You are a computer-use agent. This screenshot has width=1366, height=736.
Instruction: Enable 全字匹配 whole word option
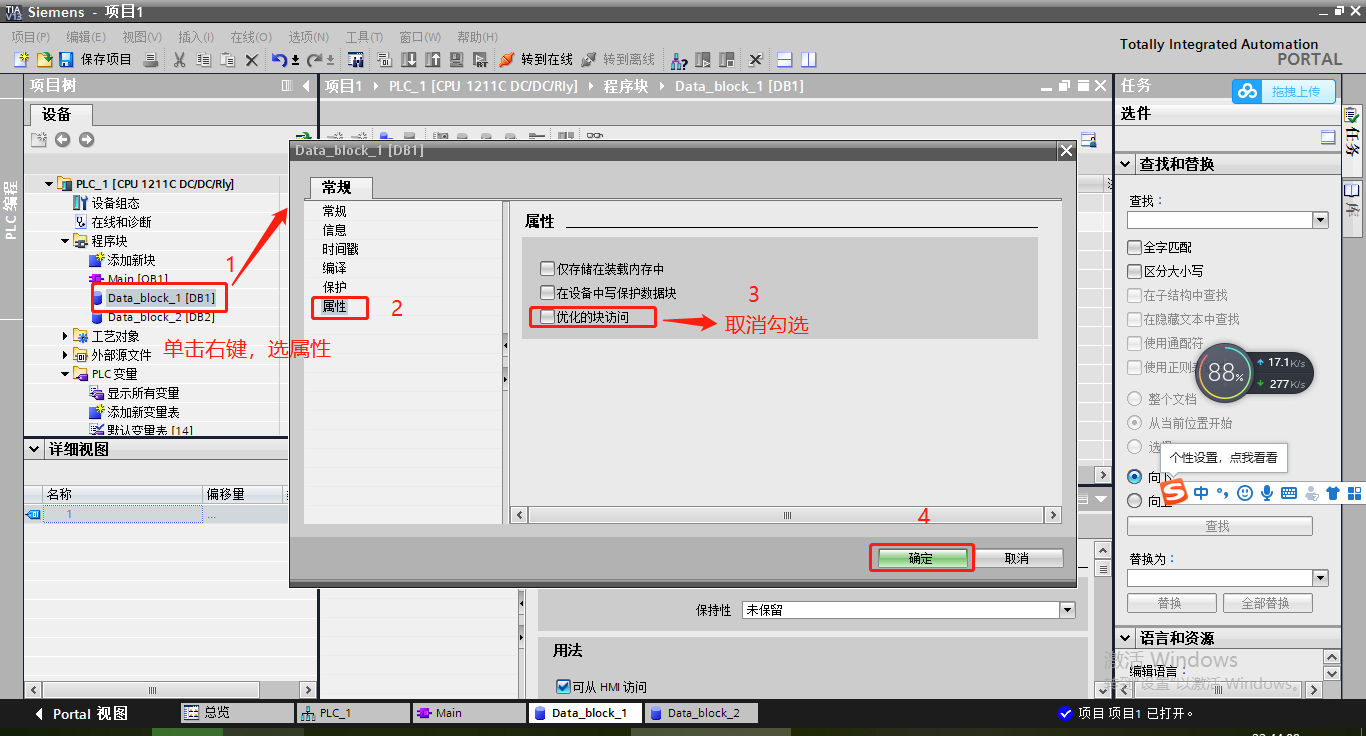[x=1134, y=247]
